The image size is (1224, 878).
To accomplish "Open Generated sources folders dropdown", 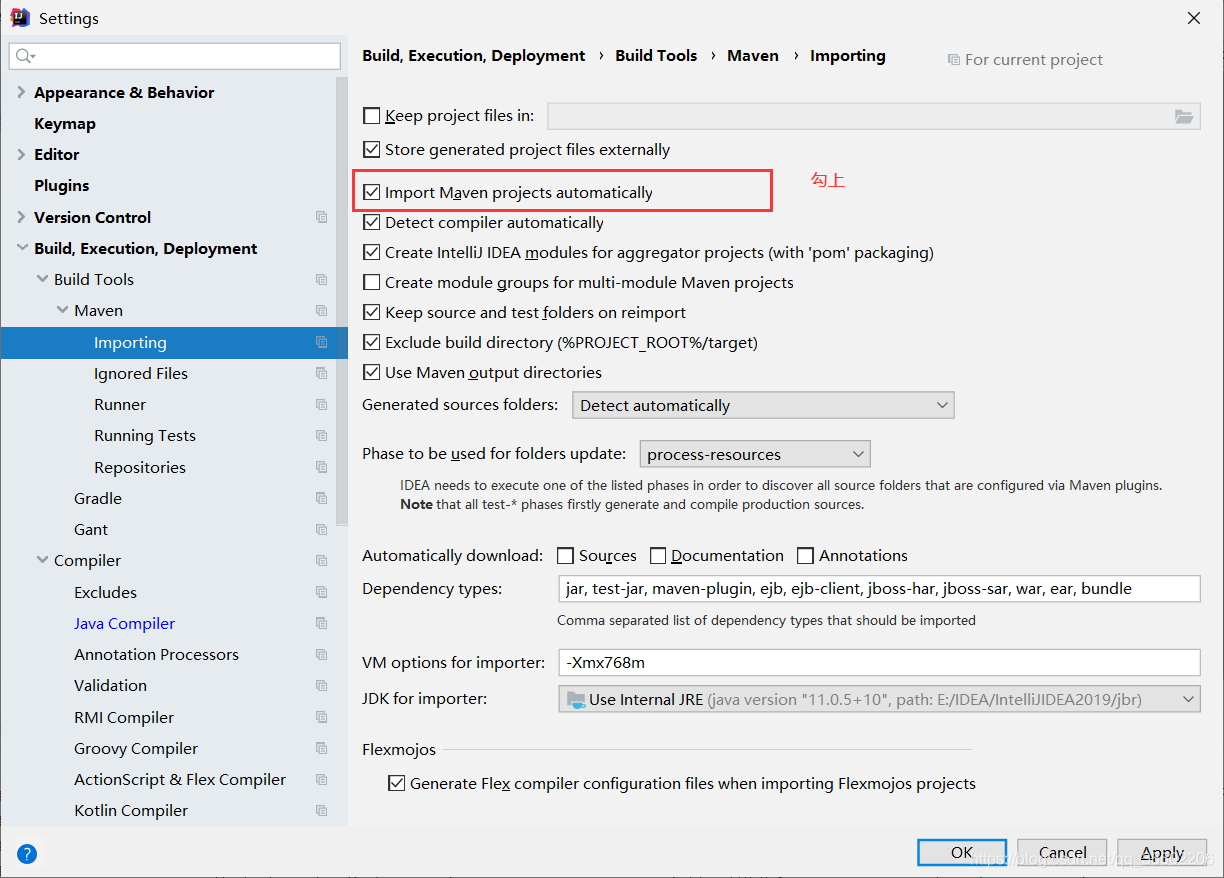I will (x=763, y=405).
